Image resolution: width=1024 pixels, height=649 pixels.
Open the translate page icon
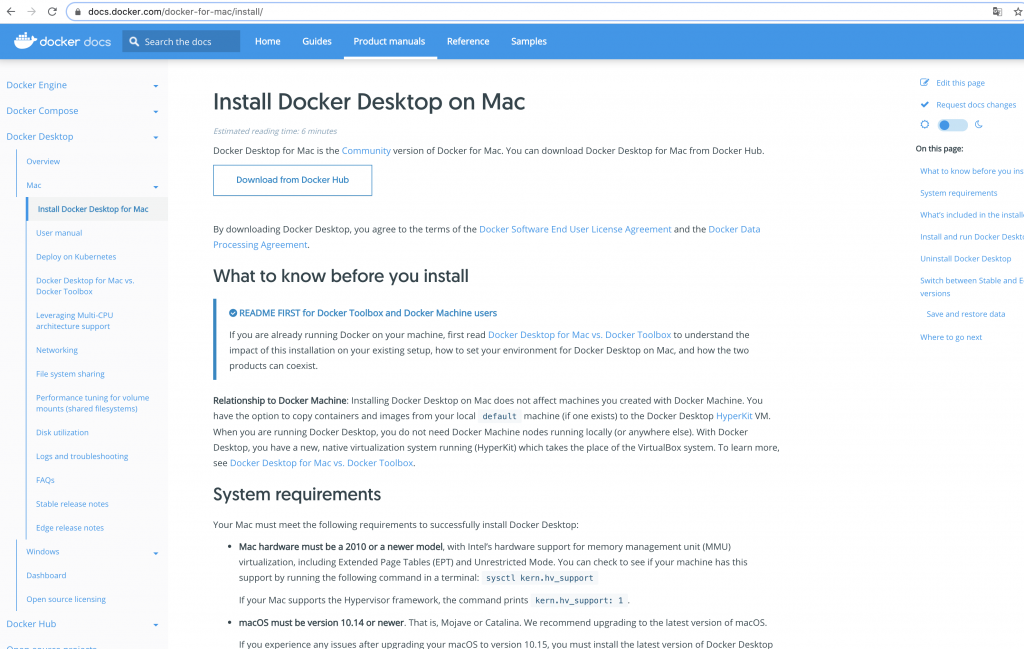pos(997,12)
